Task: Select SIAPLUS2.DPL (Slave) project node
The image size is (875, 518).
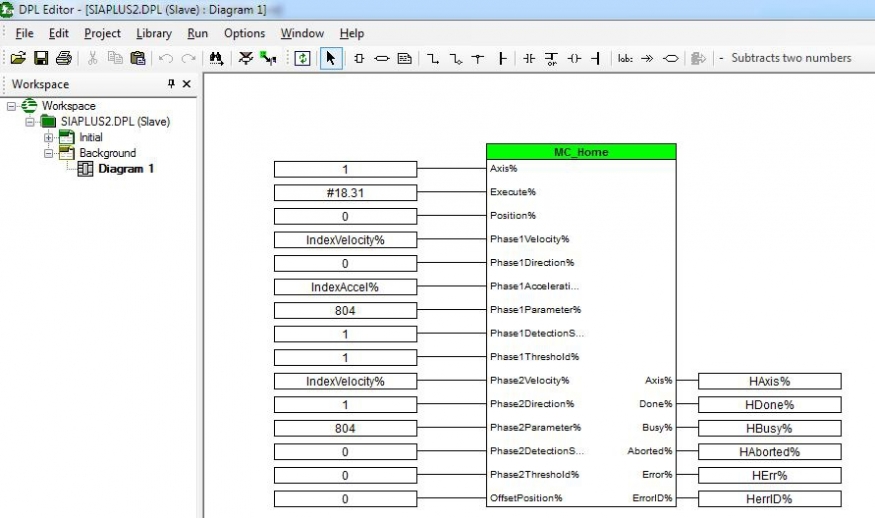Action: [115, 122]
